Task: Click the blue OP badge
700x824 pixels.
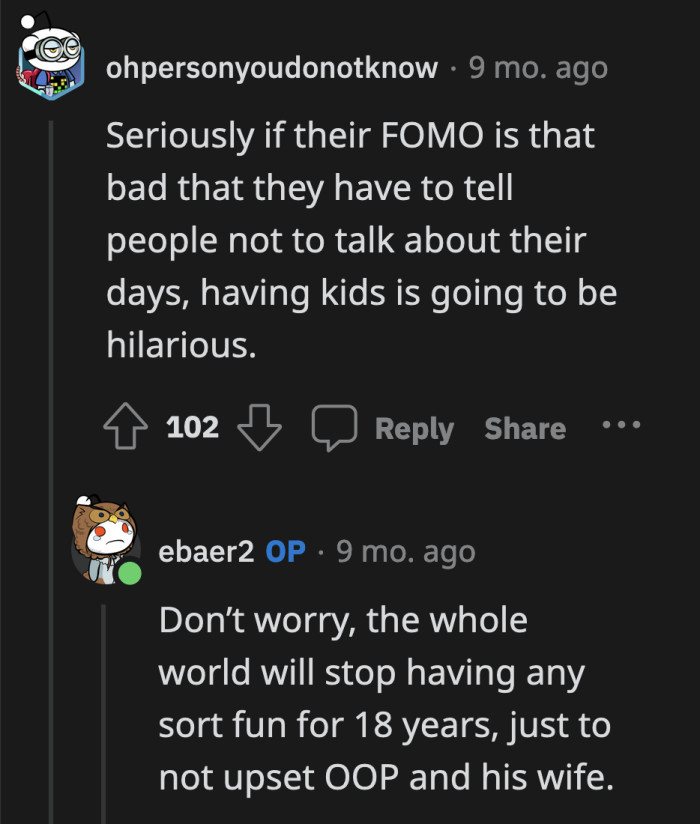Action: [285, 551]
